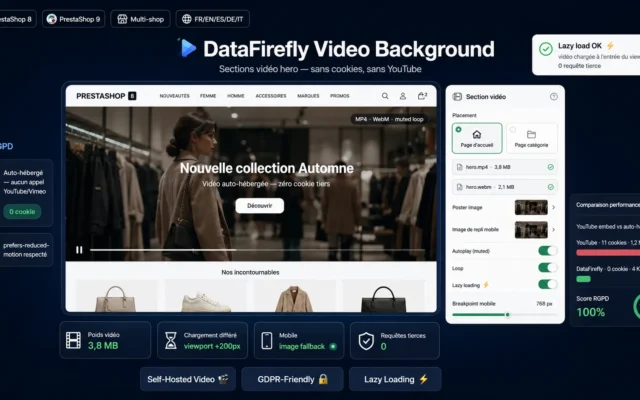Click the red YouTube performance bar
Image resolution: width=640 pixels, height=400 pixels.
[608, 253]
